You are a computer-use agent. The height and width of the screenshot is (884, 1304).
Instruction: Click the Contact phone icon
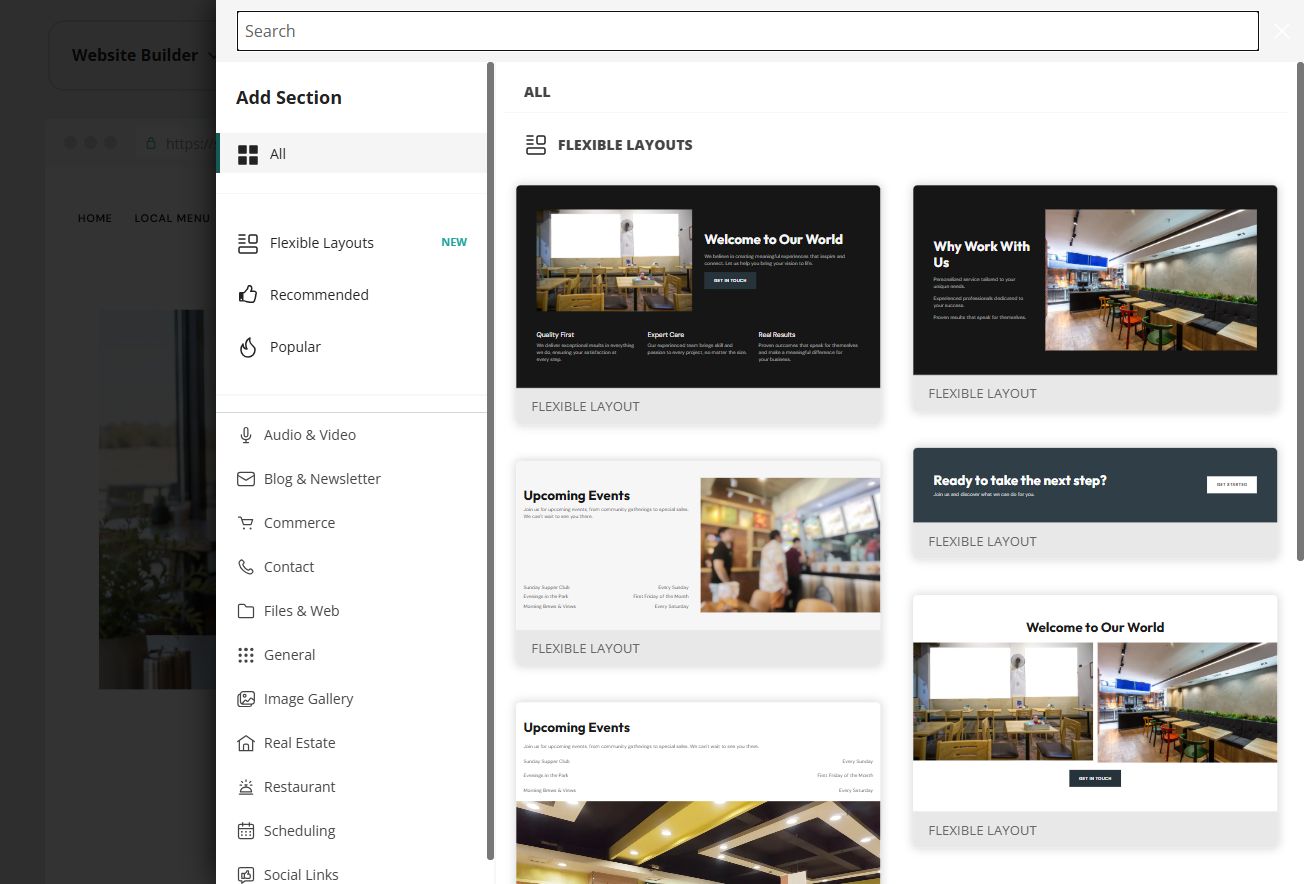pos(246,567)
